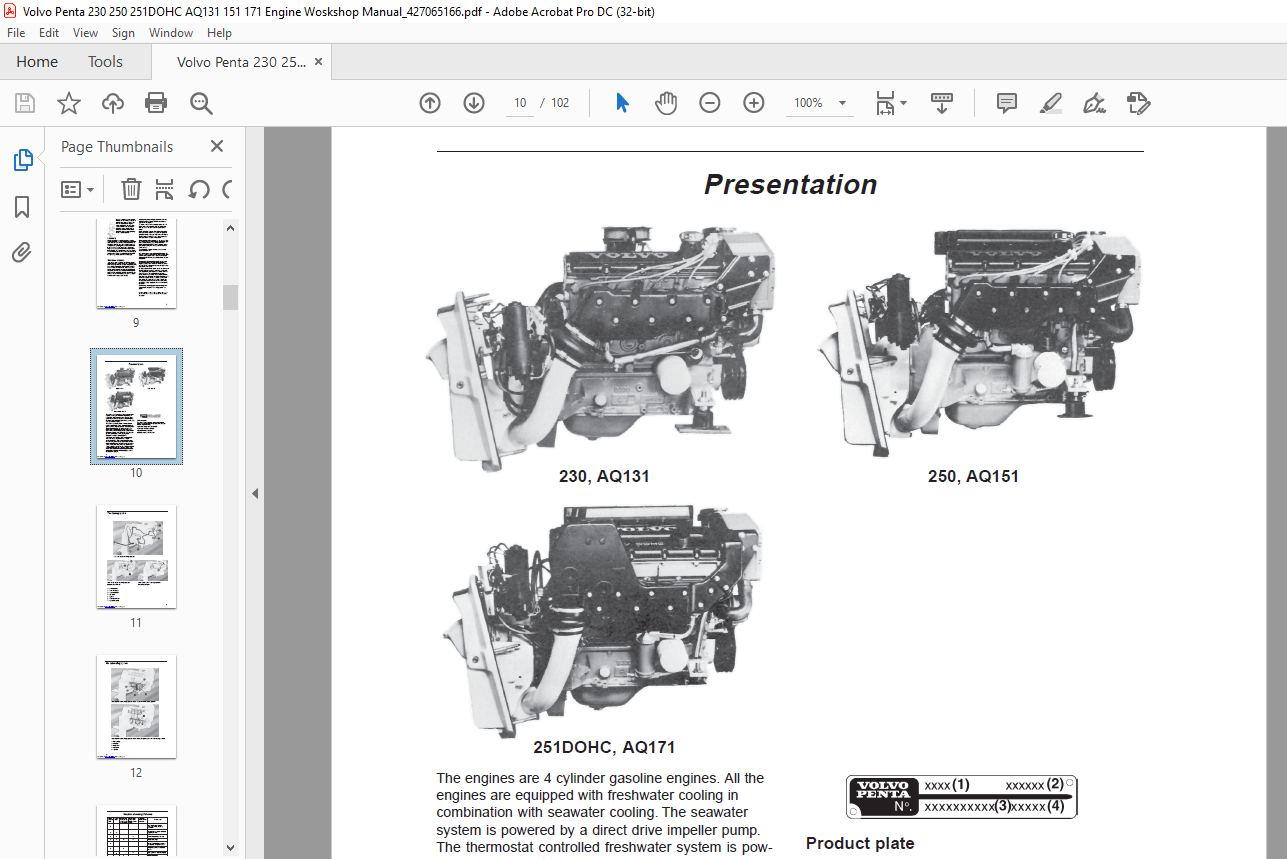
Task: Zoom out with the minus circle icon
Action: pyautogui.click(x=710, y=103)
